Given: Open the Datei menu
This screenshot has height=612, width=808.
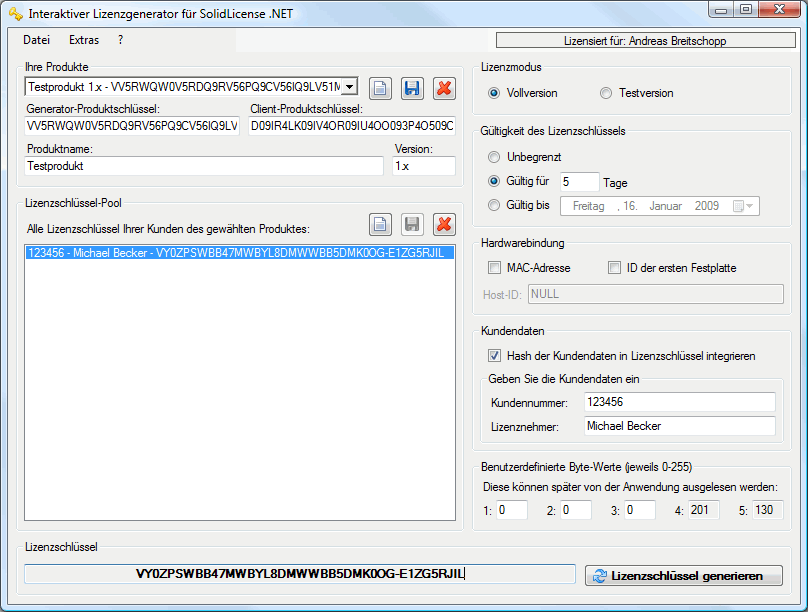Looking at the screenshot, I should tap(36, 40).
